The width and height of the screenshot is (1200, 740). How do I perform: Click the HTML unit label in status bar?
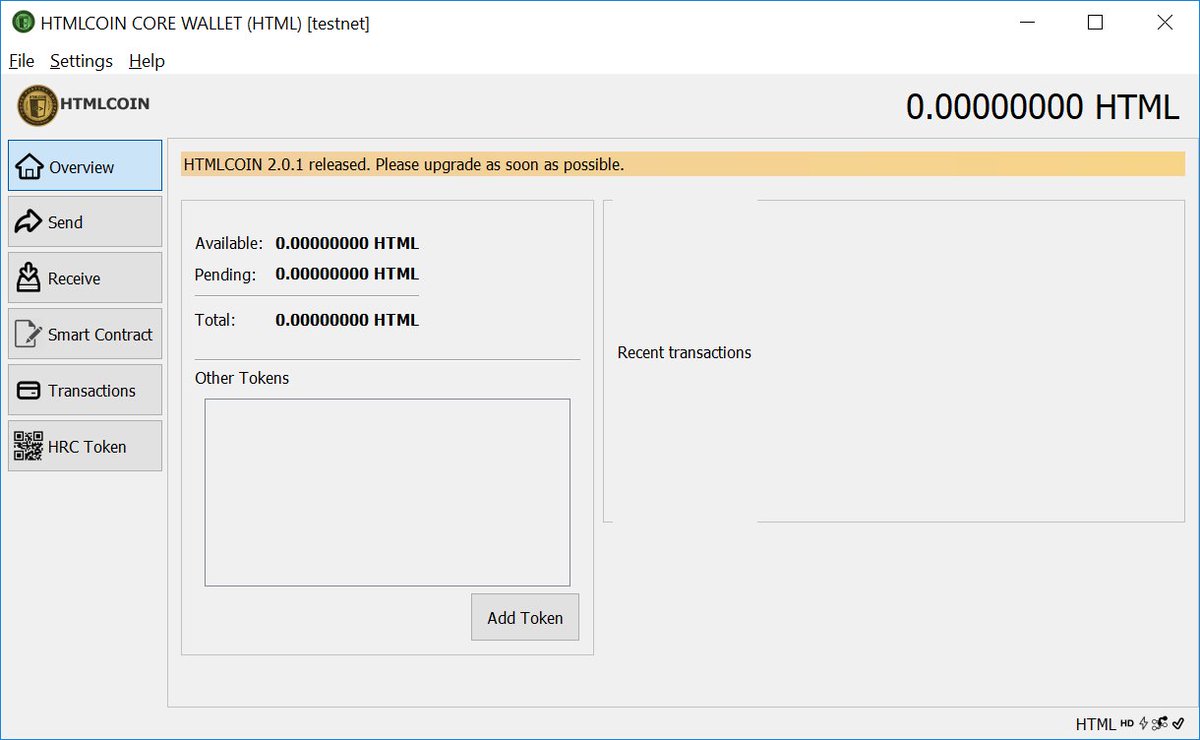coord(1096,724)
